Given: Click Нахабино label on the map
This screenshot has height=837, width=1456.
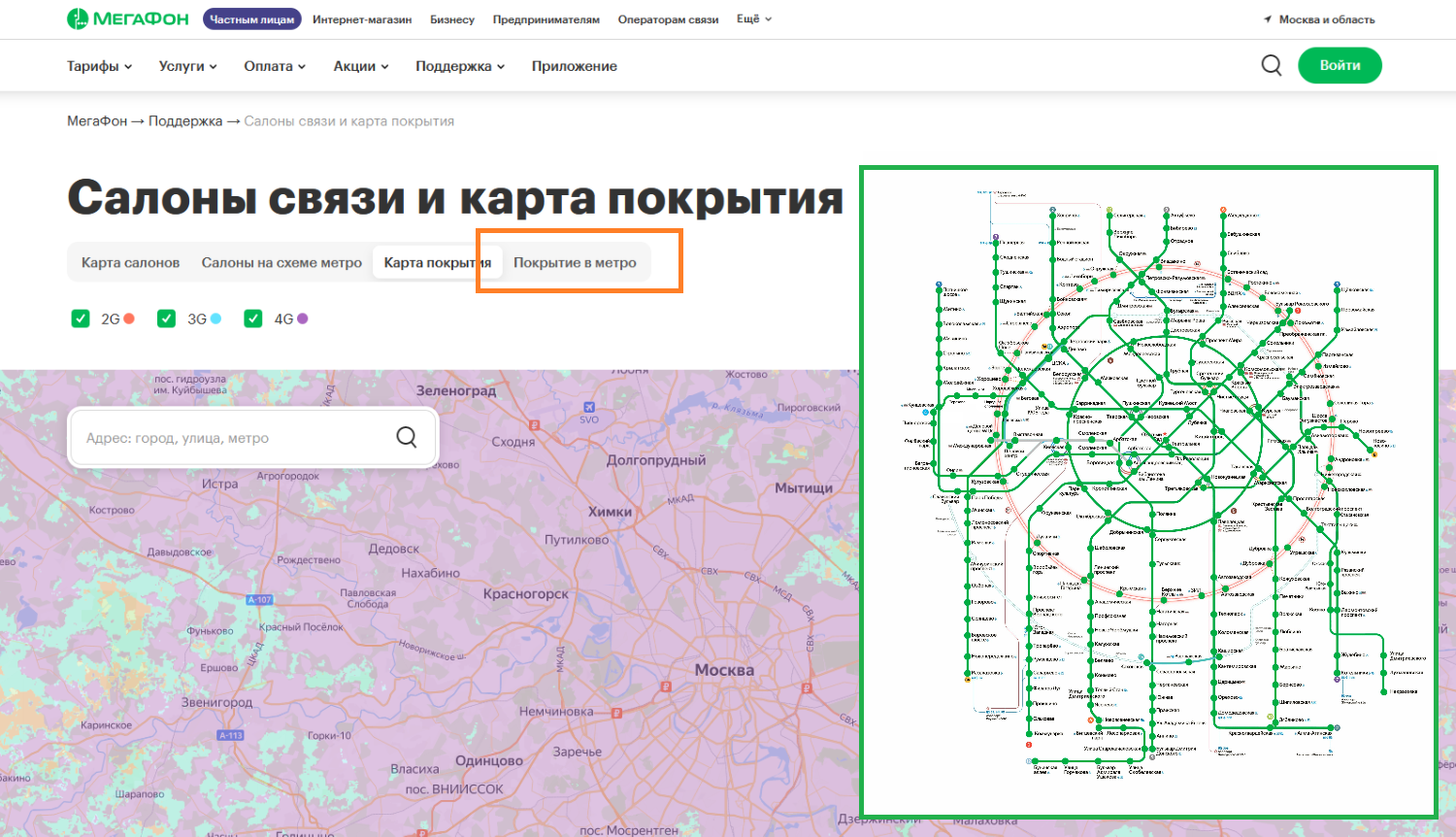Looking at the screenshot, I should pyautogui.click(x=430, y=573).
